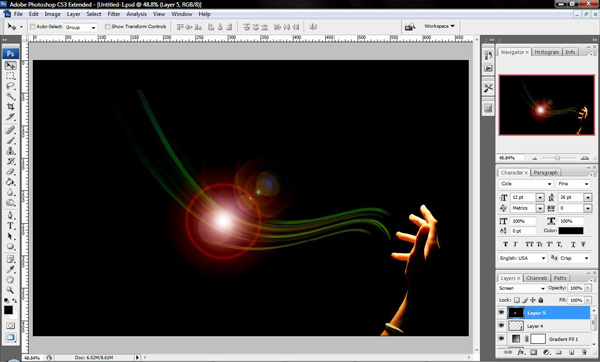Open the font style dropdown Fina
This screenshot has height=362, width=600.
[x=573, y=184]
